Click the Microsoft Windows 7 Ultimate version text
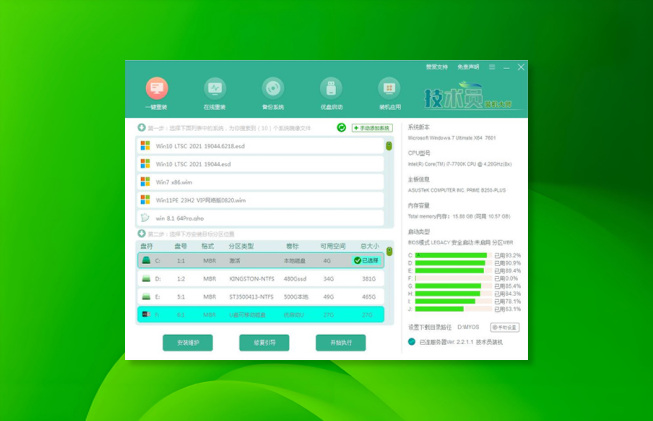 452,138
